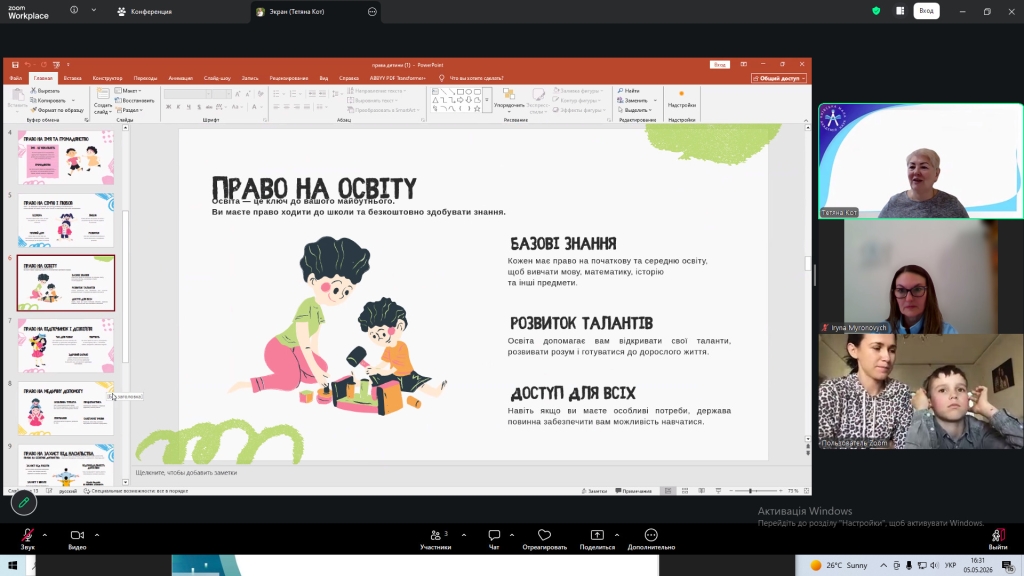Click the green annotation pencil icon
This screenshot has width=1024, height=576.
point(24,502)
